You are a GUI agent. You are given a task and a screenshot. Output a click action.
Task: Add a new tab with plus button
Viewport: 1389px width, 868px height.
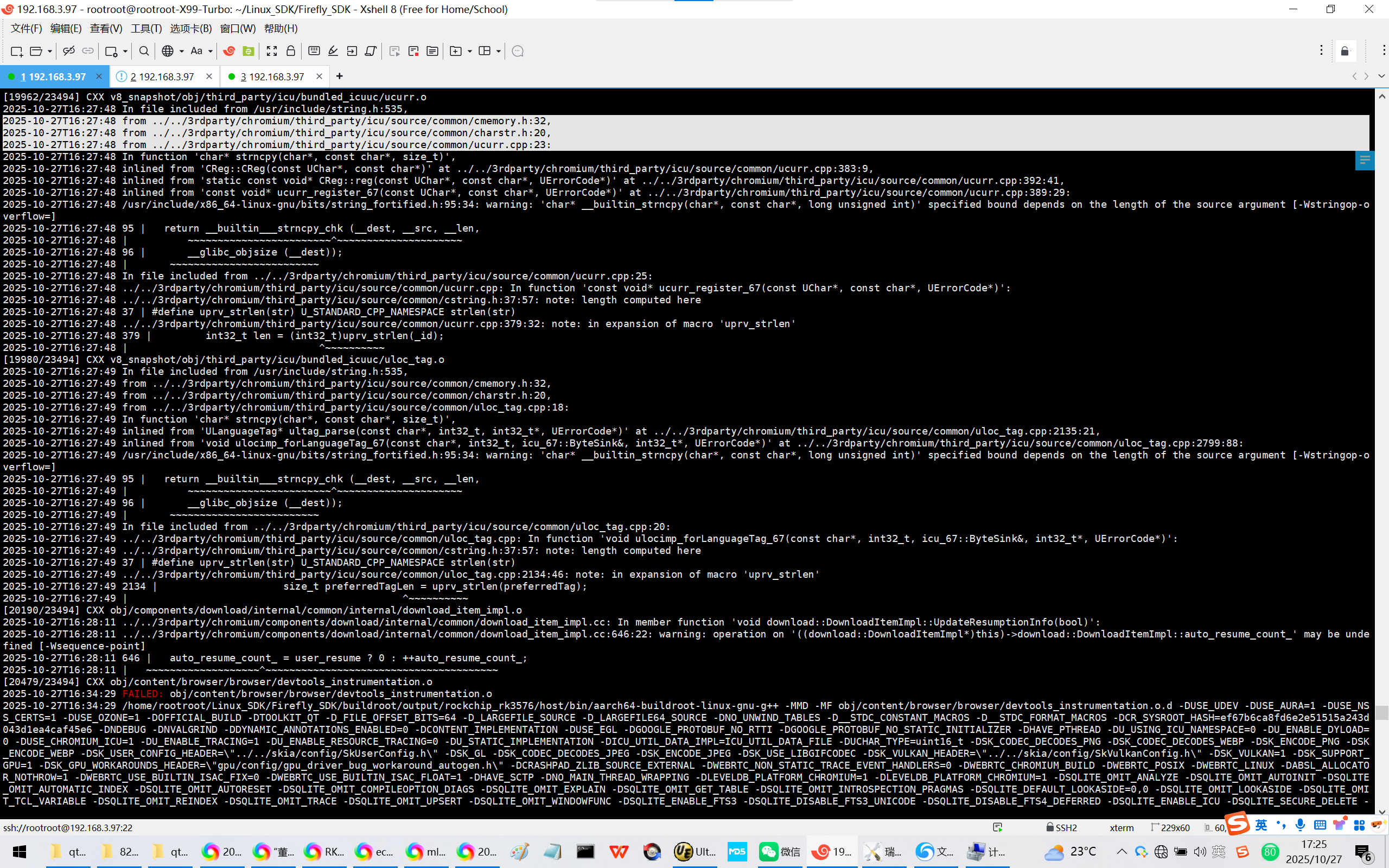(339, 76)
